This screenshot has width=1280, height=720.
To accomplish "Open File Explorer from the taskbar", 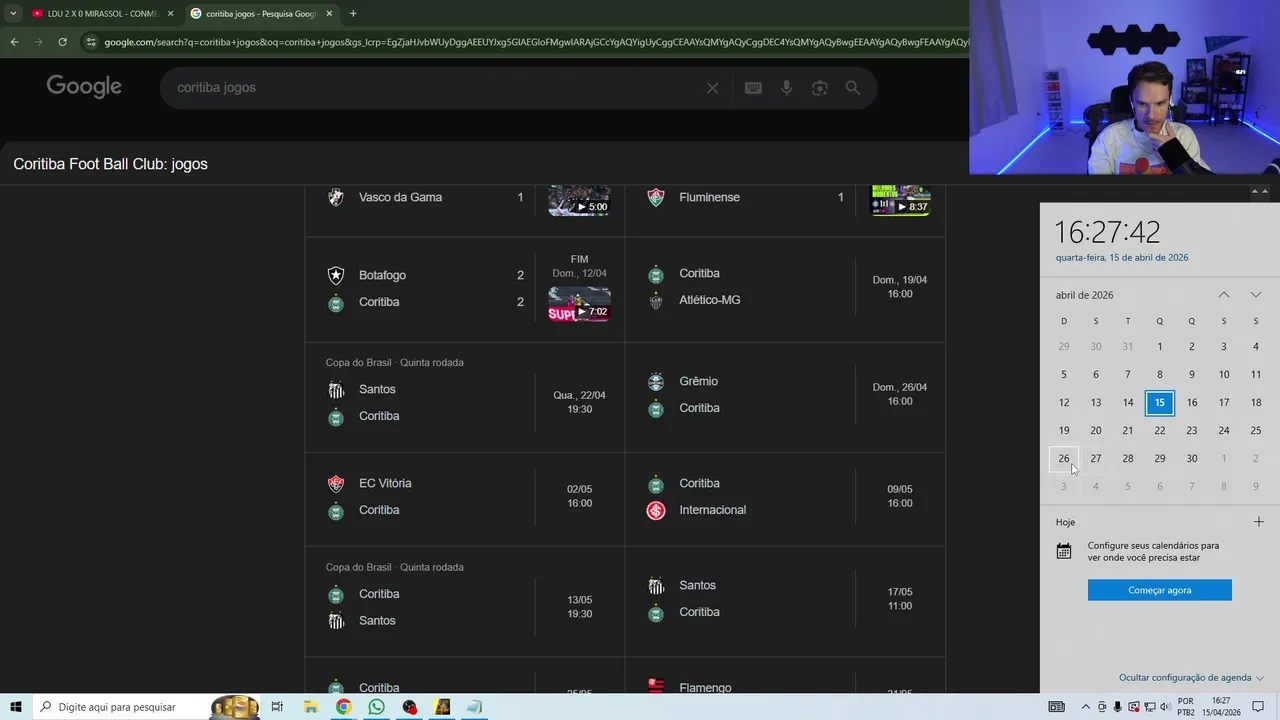I will tap(310, 707).
